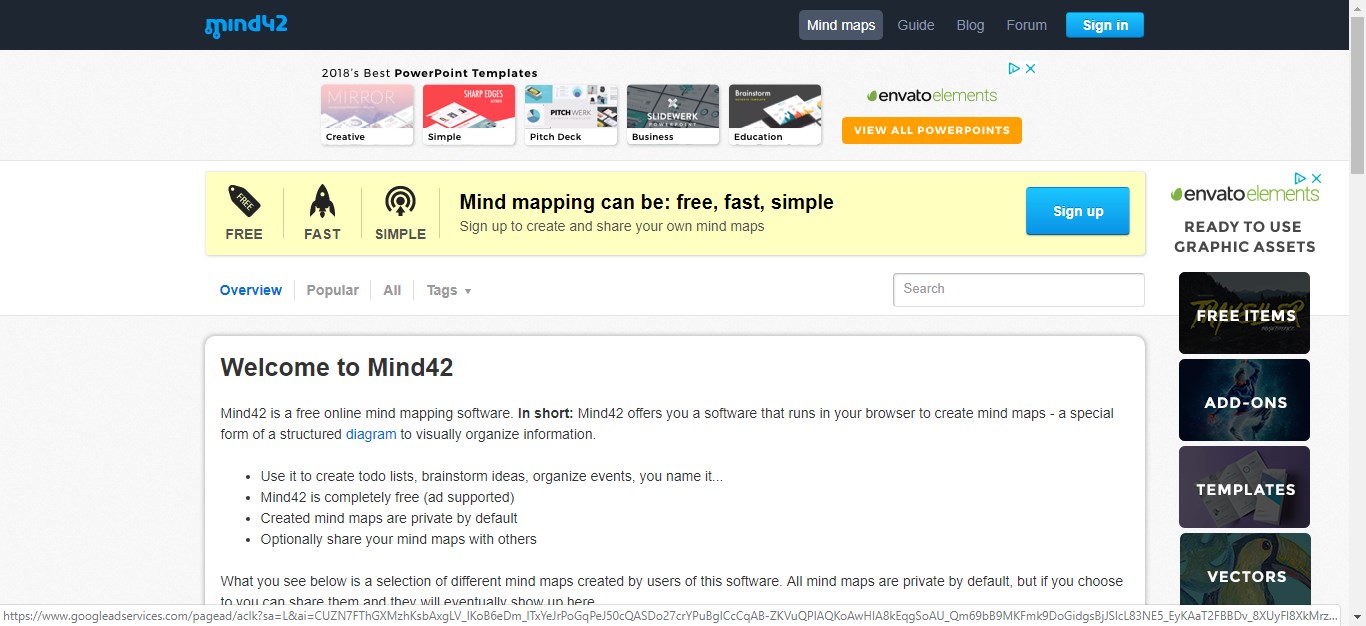This screenshot has width=1366, height=626.
Task: Go to the Guide page
Action: (916, 25)
